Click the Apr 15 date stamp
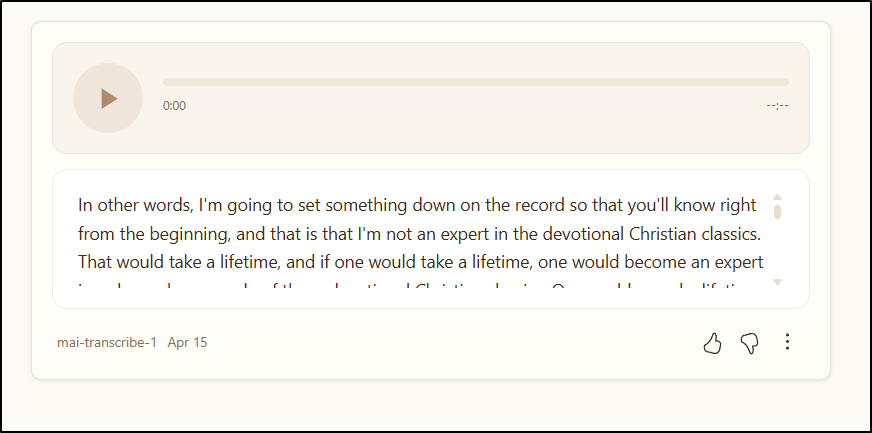Viewport: 872px width, 433px height. click(188, 342)
